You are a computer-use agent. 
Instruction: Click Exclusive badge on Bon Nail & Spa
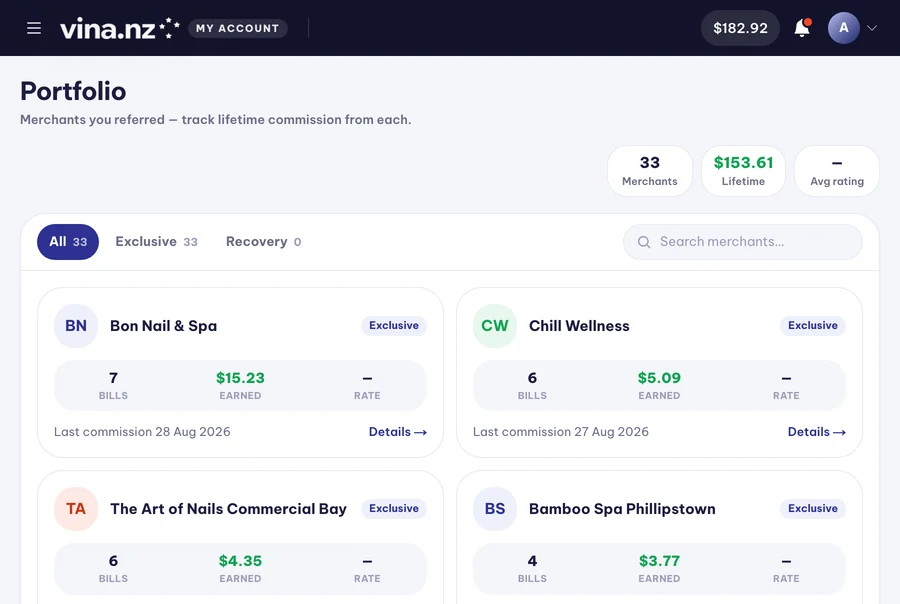pyautogui.click(x=394, y=326)
